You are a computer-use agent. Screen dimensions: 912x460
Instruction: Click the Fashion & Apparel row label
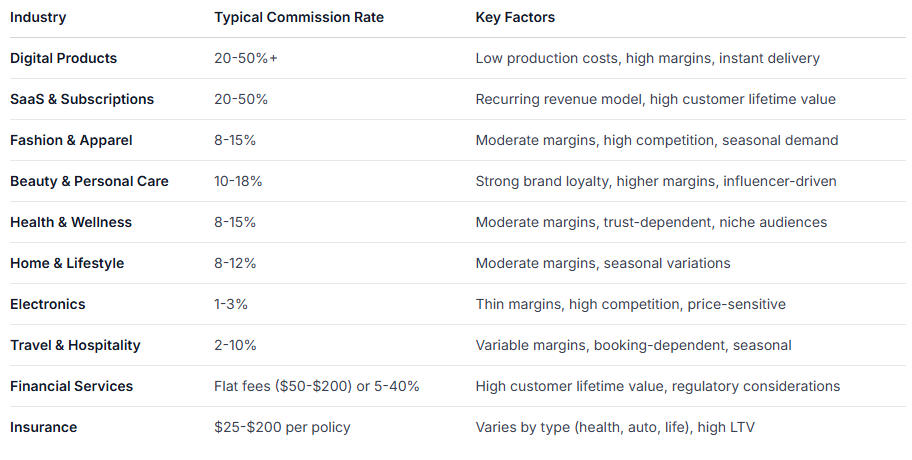pos(71,140)
